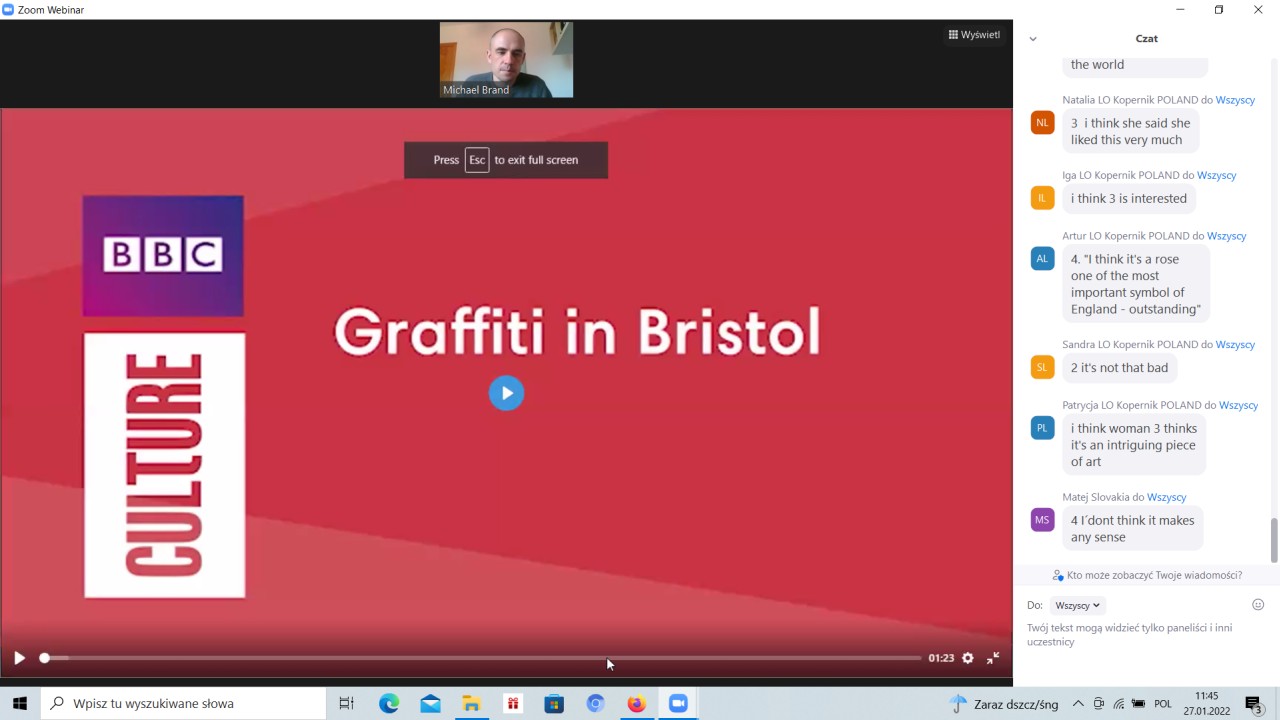Viewport: 1280px width, 720px height.
Task: Click the Windows search box
Action: (x=183, y=703)
